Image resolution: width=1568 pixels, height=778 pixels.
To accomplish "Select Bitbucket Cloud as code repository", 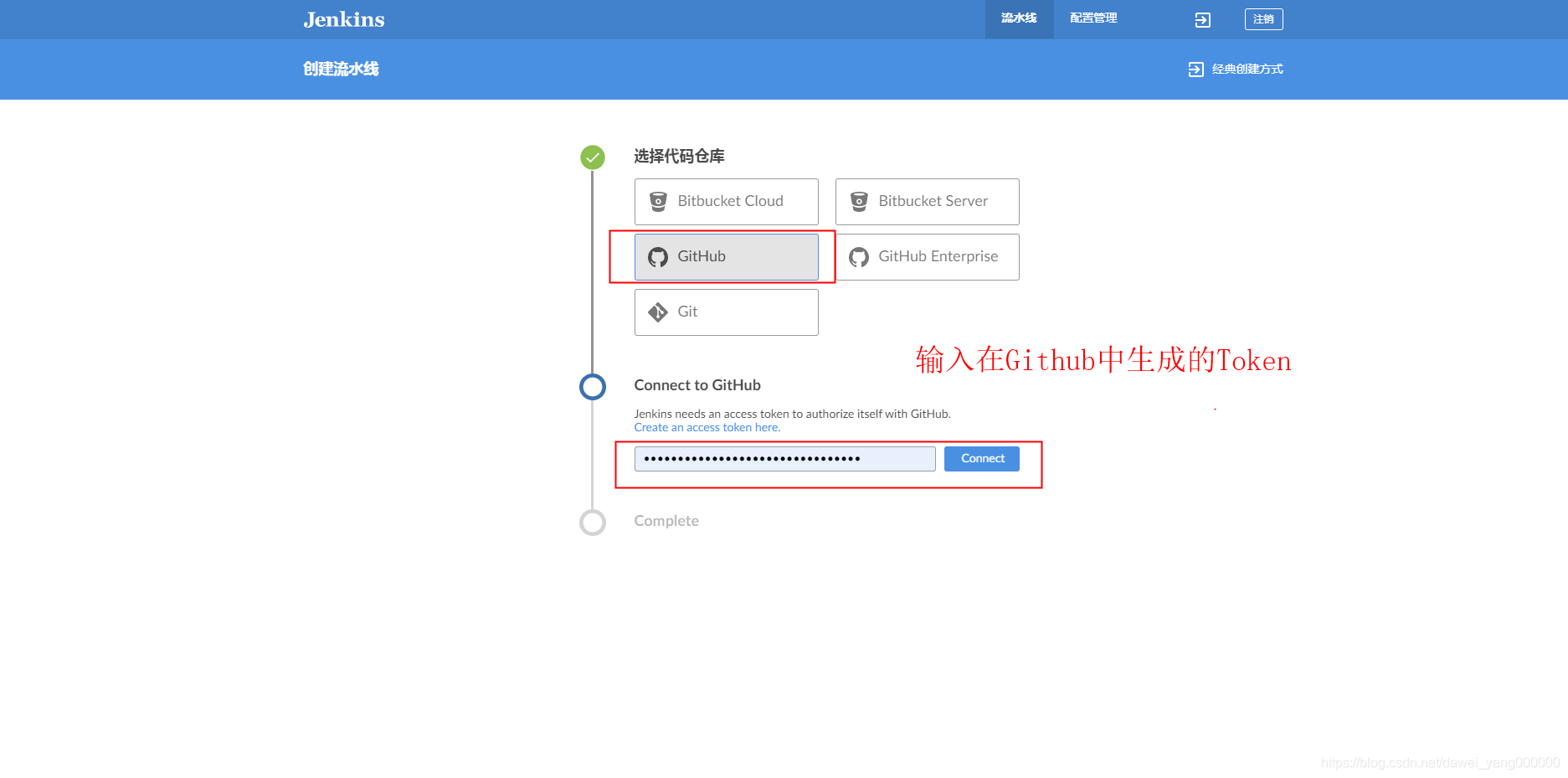I will [x=726, y=201].
